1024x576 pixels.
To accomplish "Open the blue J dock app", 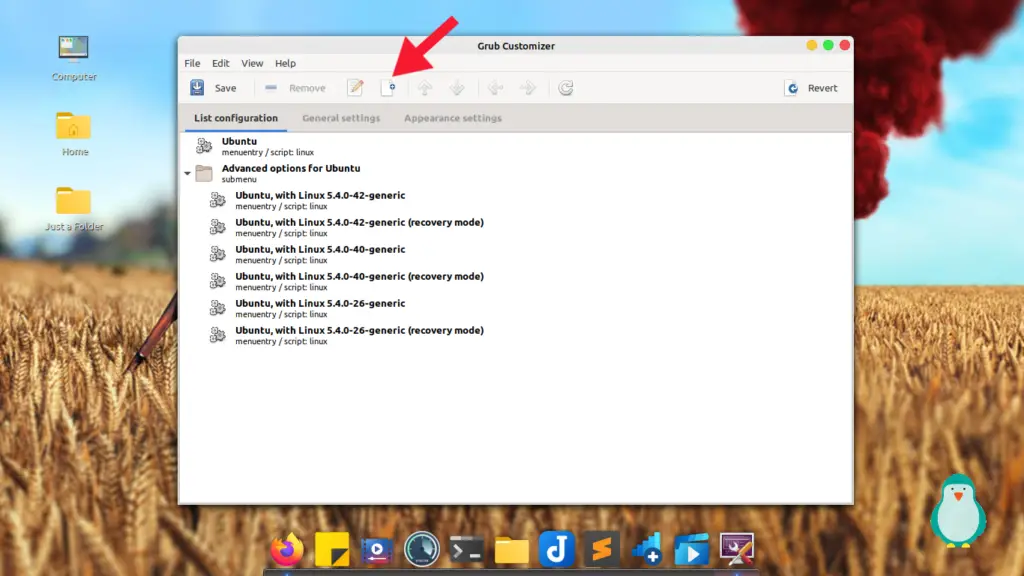I will coord(557,549).
